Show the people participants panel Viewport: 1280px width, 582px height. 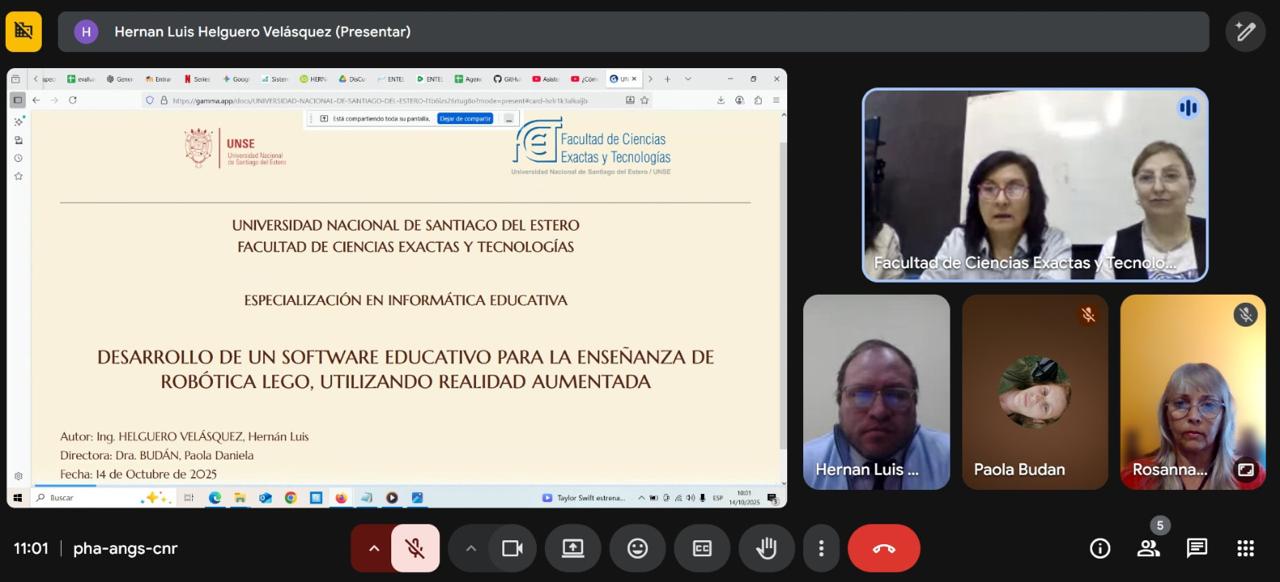point(1148,548)
